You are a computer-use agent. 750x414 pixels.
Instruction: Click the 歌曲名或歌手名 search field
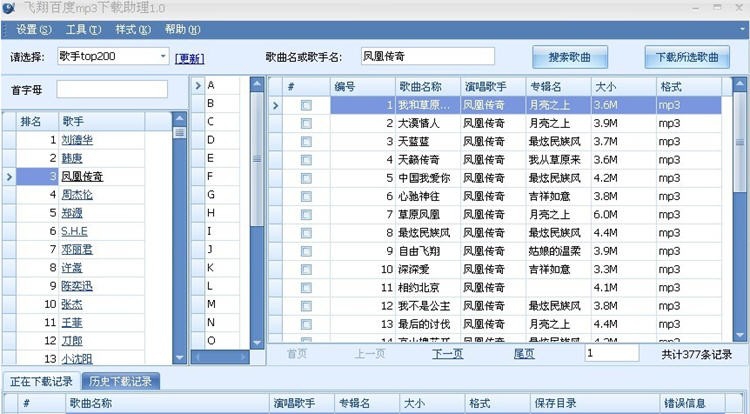(x=428, y=56)
